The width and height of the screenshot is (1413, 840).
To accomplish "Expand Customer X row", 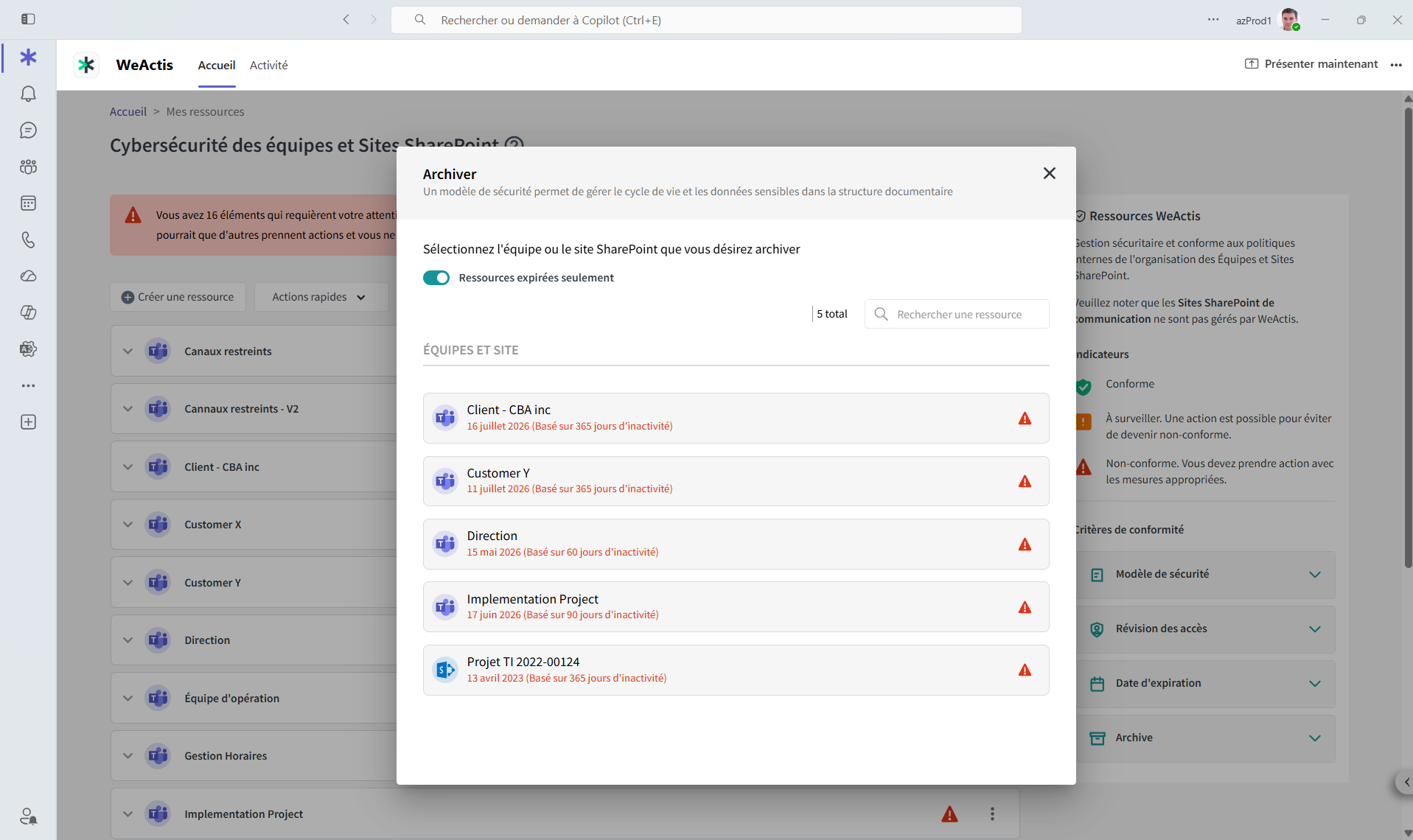I will pyautogui.click(x=128, y=525).
